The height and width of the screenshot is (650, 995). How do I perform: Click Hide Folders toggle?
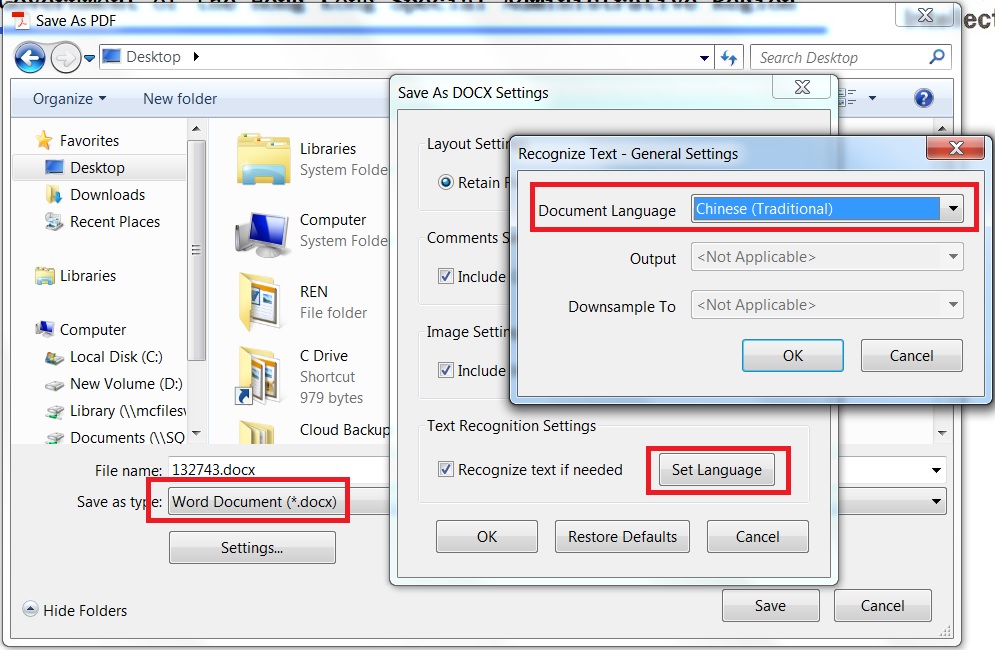[75, 611]
